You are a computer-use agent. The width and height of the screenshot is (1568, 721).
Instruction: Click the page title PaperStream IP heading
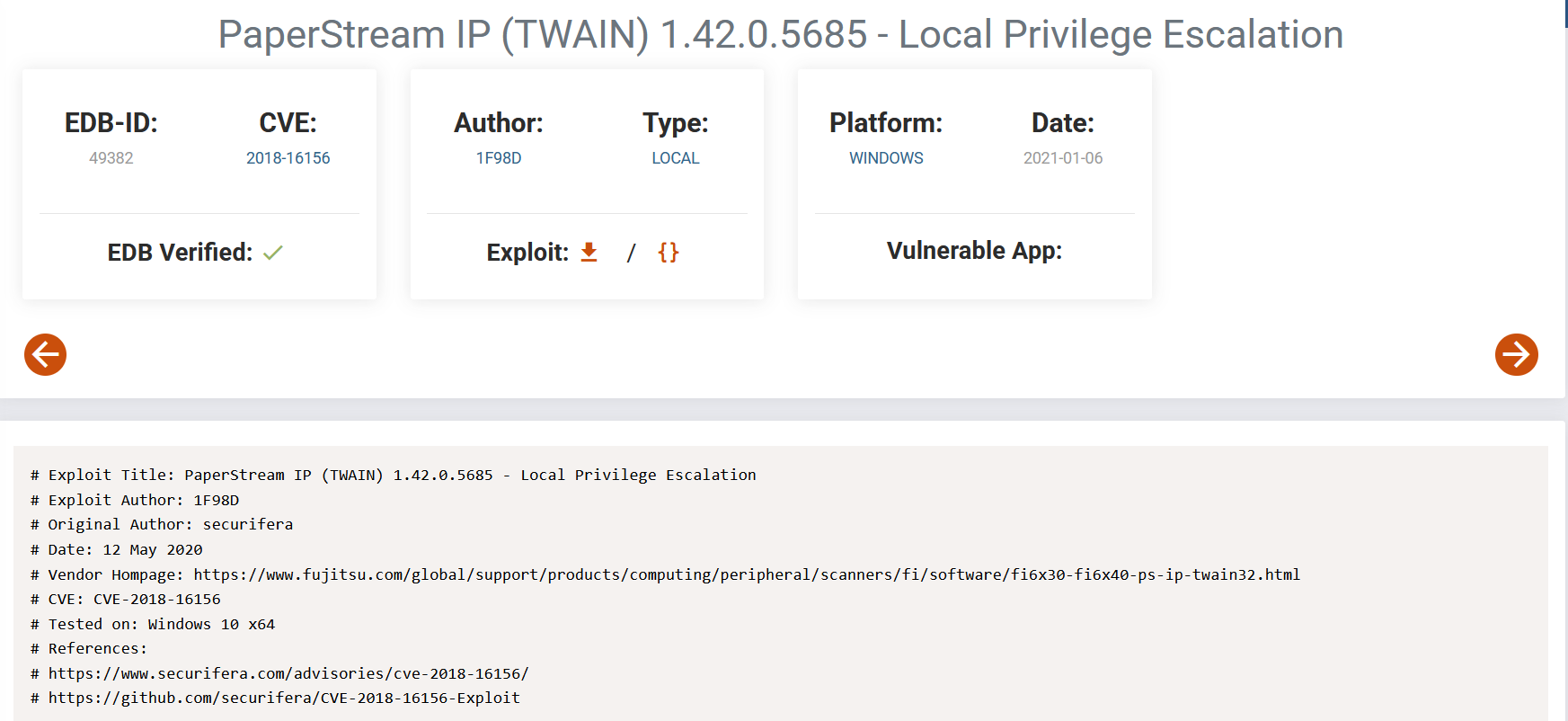point(781,34)
